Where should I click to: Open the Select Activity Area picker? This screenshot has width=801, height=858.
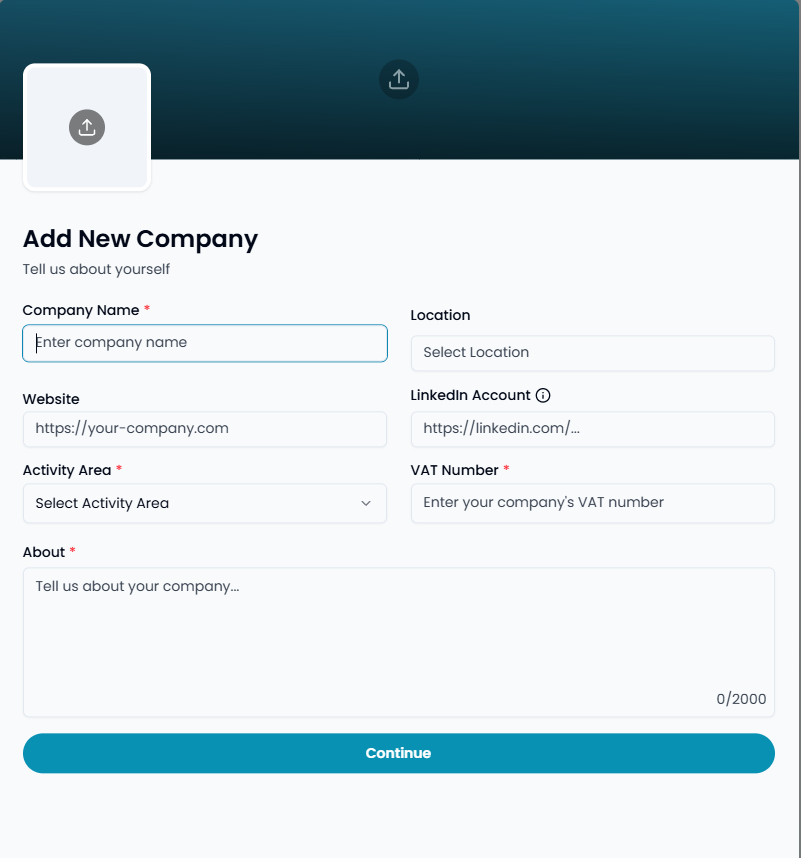point(204,503)
